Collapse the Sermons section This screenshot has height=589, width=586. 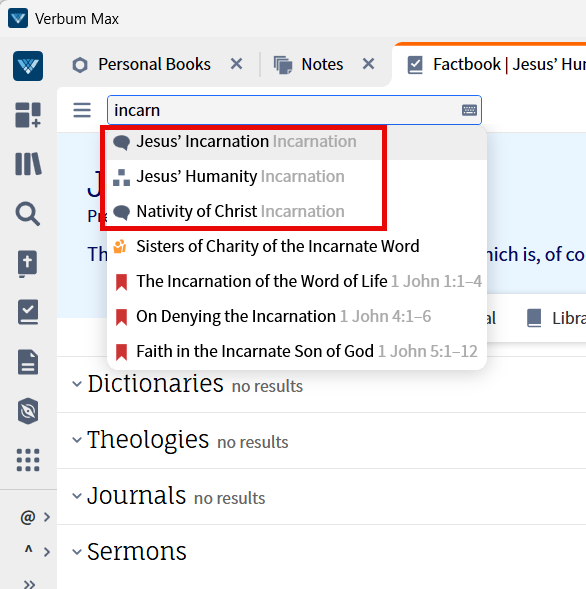coord(77,552)
